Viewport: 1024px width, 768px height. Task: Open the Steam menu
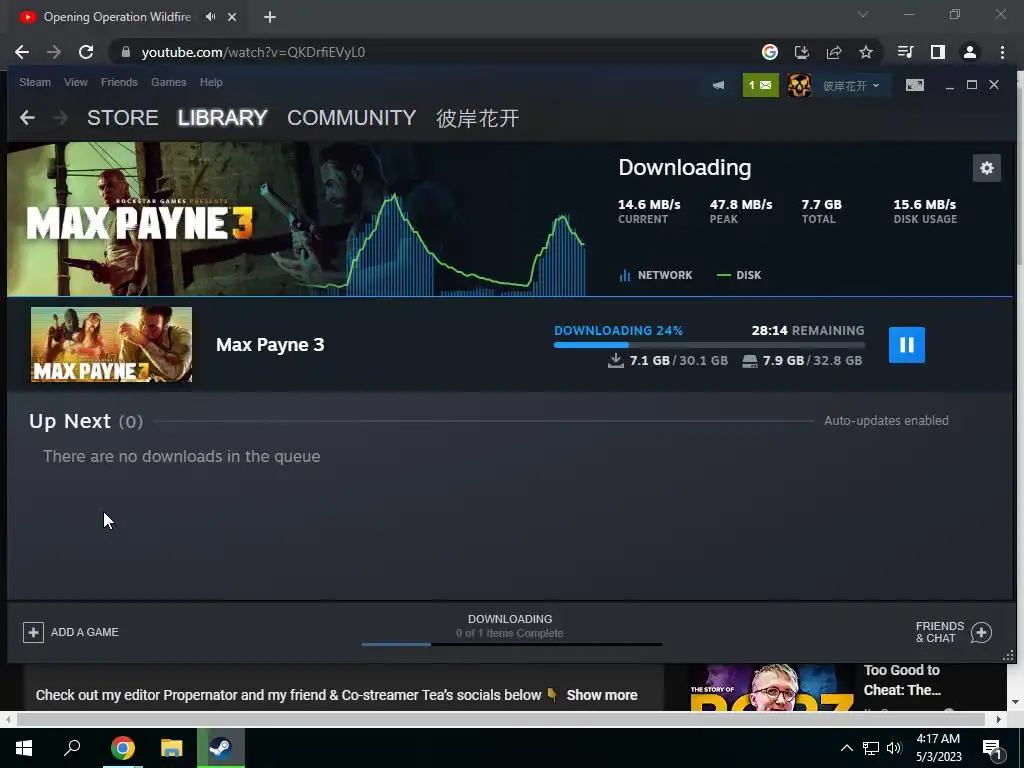click(35, 82)
